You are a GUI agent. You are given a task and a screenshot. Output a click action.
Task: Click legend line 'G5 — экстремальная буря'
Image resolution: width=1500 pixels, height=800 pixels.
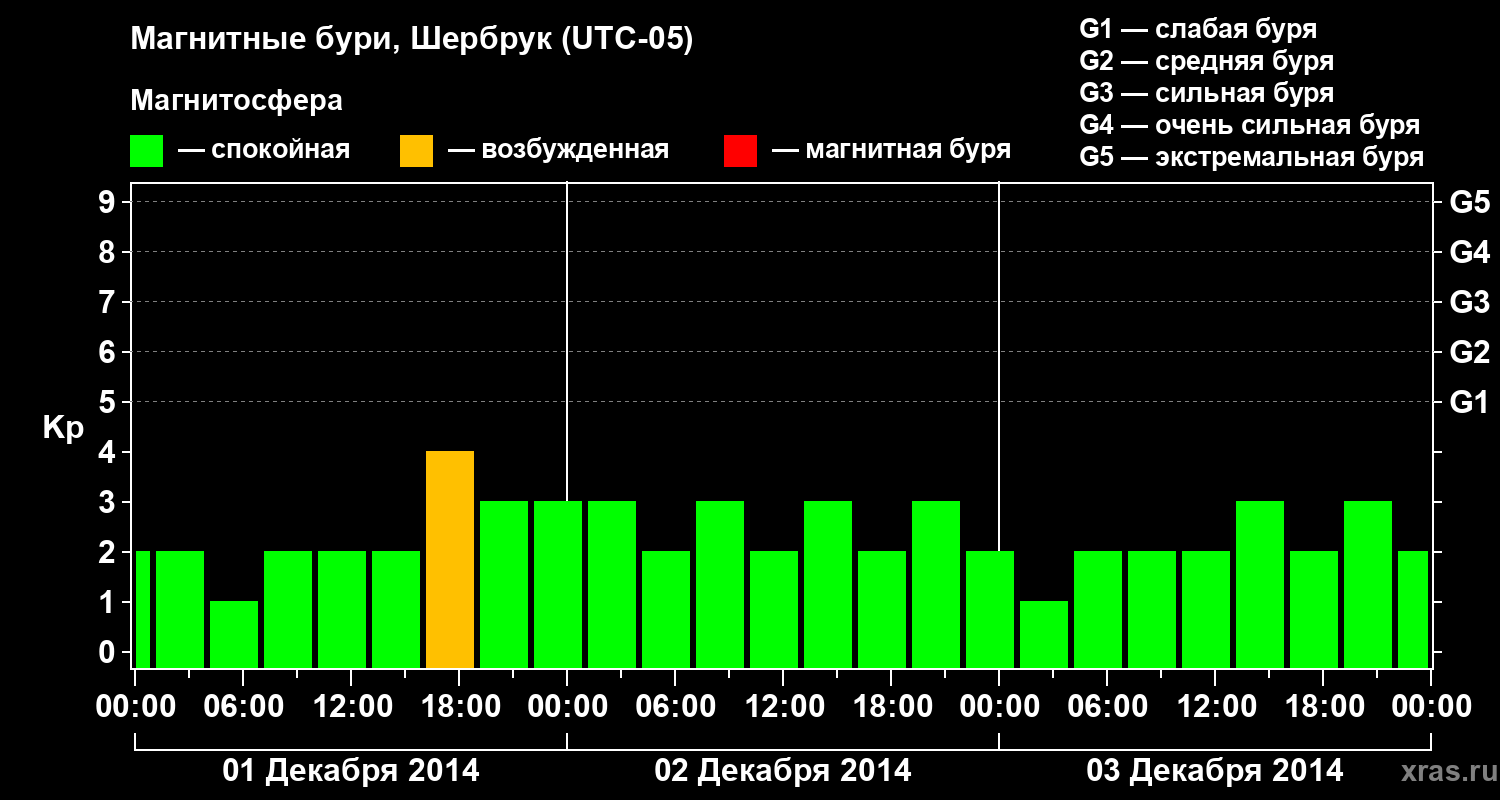click(1251, 157)
